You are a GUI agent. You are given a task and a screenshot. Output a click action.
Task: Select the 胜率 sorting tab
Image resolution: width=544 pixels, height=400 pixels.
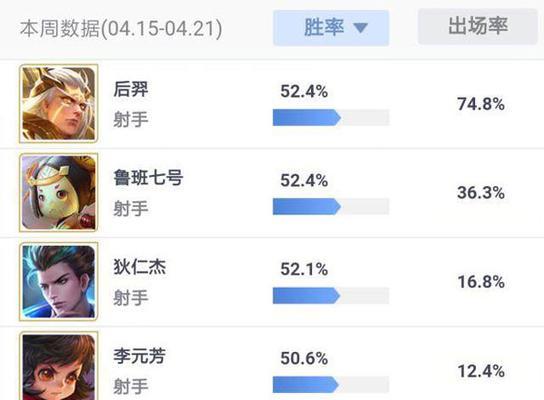[x=331, y=28]
